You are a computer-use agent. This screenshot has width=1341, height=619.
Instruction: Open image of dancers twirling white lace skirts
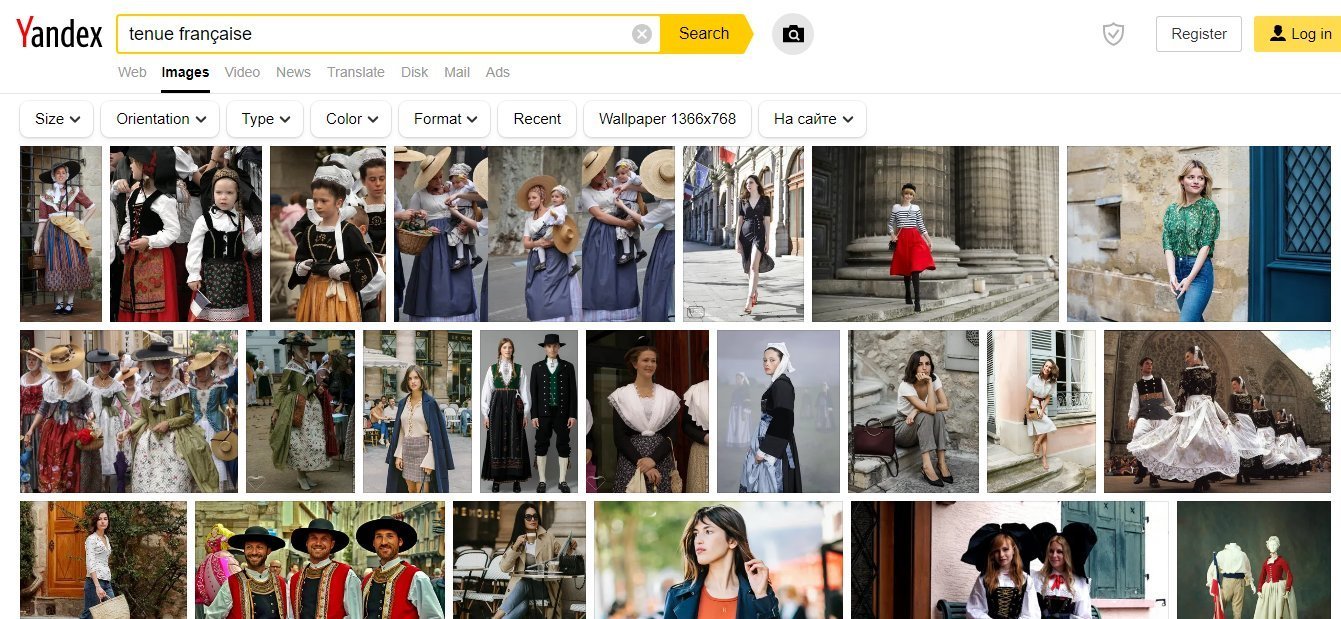point(1217,412)
